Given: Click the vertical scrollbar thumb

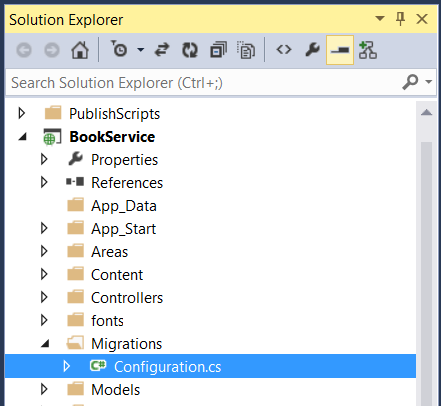Looking at the screenshot, I should (x=426, y=273).
